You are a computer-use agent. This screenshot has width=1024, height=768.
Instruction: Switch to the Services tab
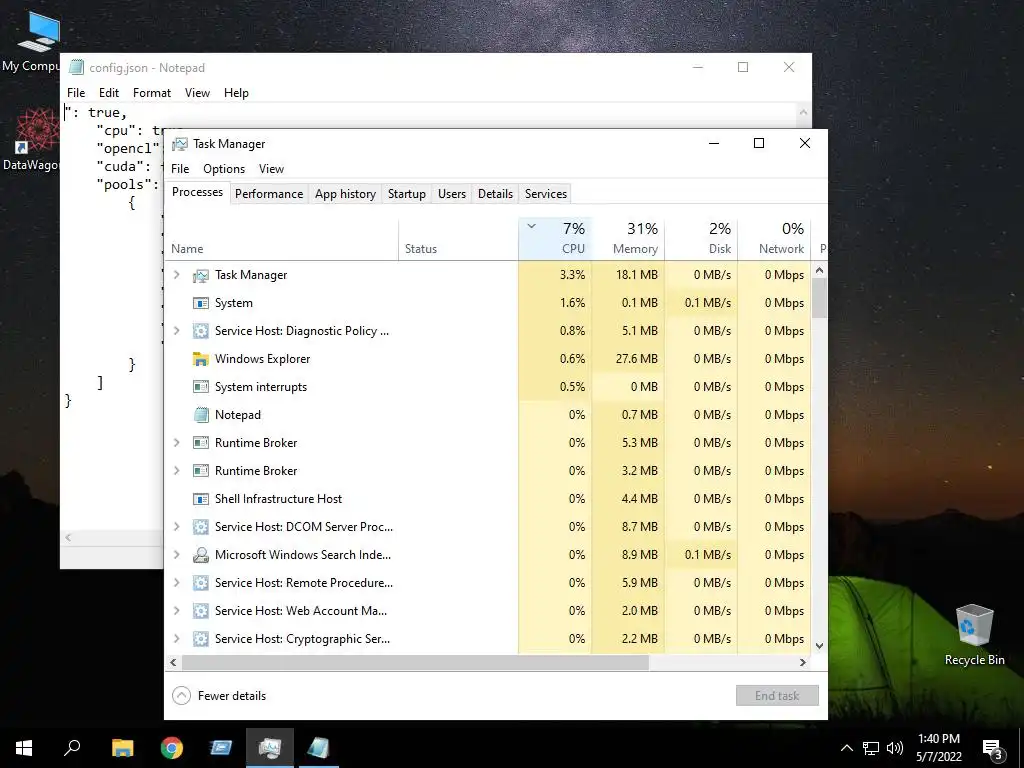coord(546,194)
